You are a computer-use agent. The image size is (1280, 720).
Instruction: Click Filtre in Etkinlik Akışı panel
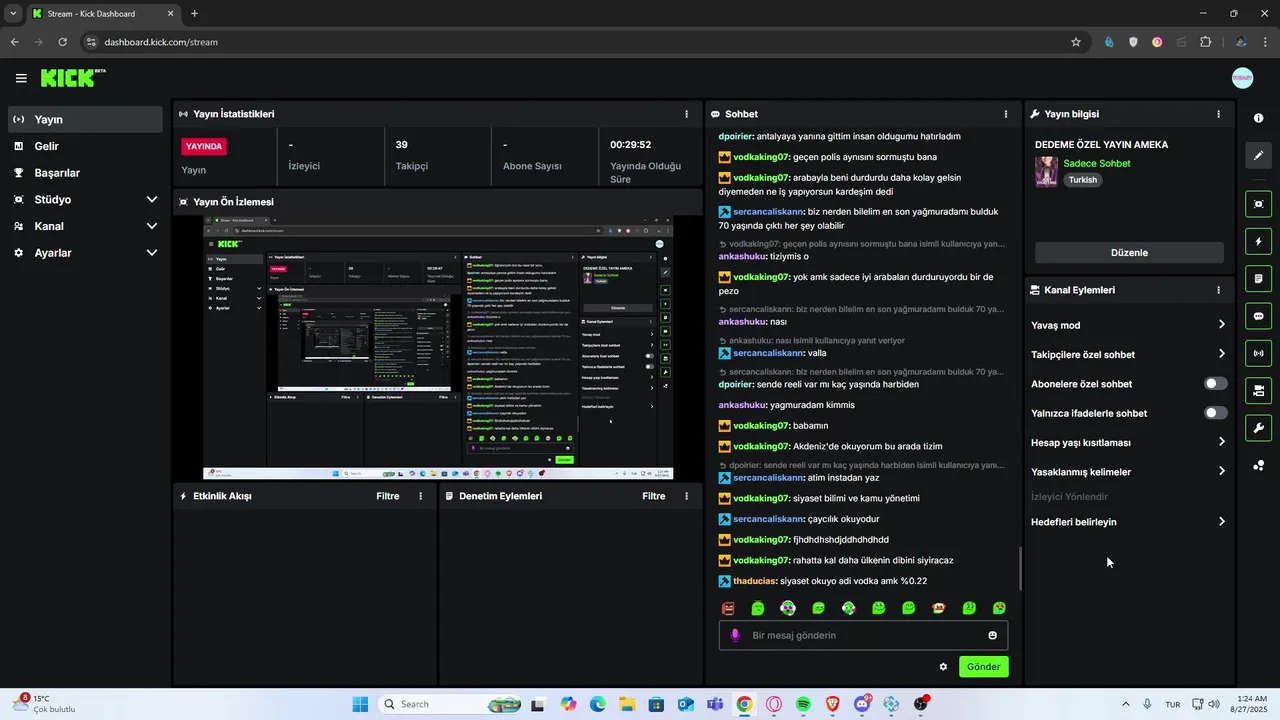387,496
